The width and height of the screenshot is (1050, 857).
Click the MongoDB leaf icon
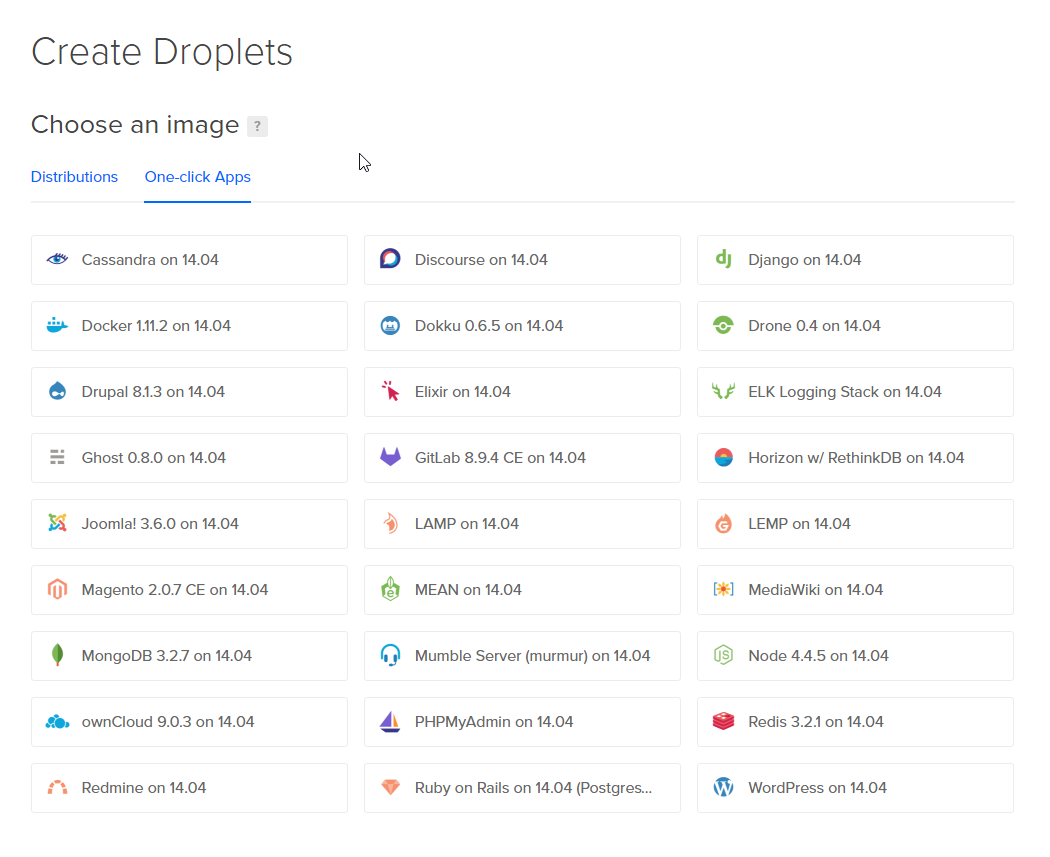pos(58,655)
